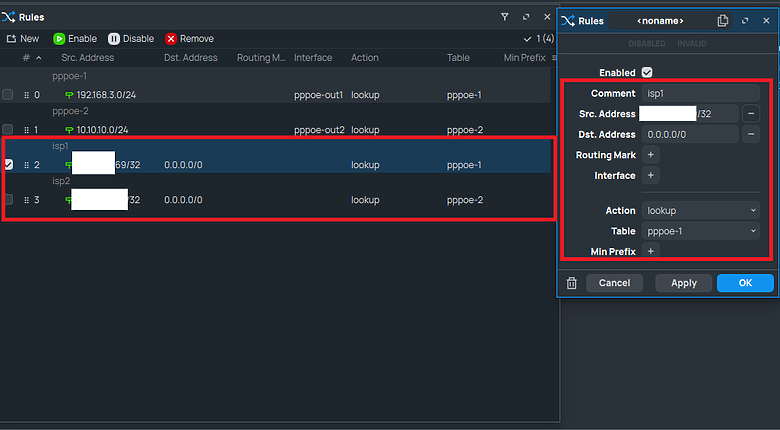Disable the selected routing rule
This screenshot has height=430, width=780.
click(131, 39)
